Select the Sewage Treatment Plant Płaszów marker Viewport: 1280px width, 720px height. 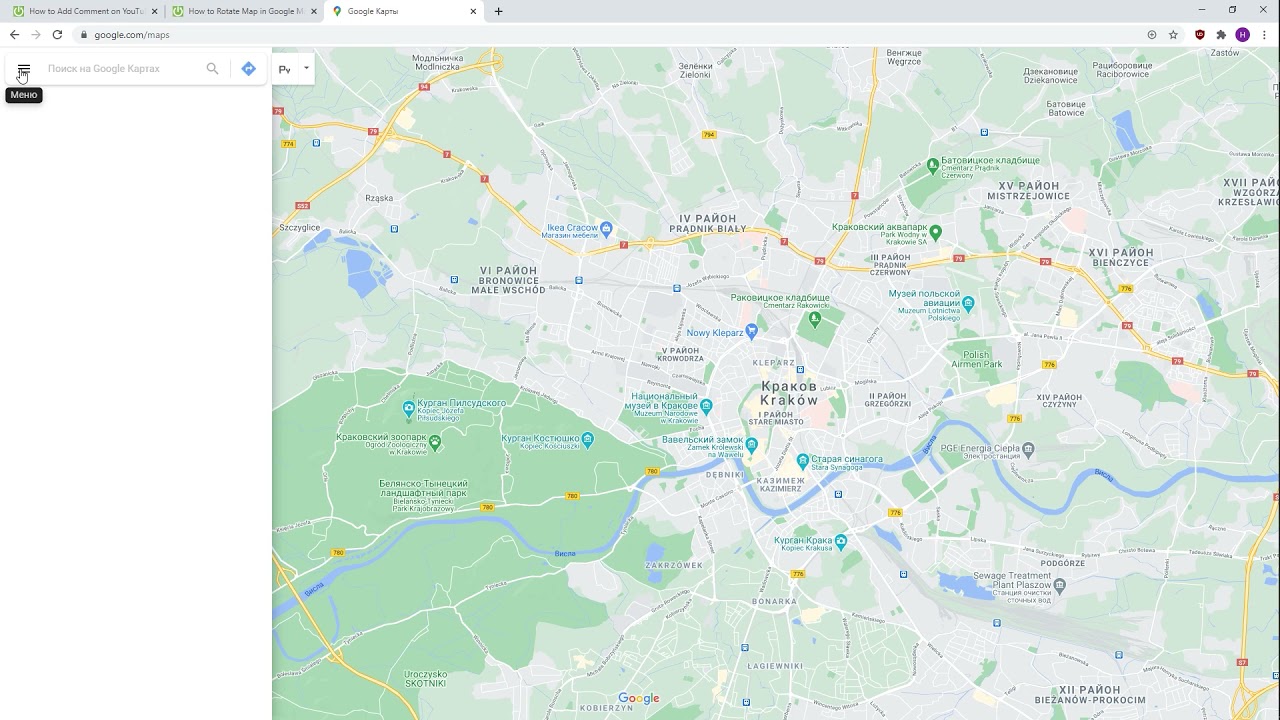pos(1060,585)
